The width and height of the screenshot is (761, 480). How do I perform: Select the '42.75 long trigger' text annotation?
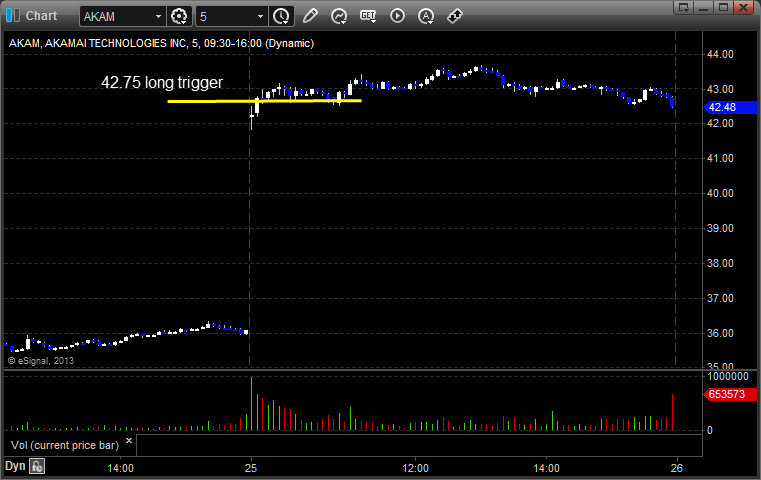pyautogui.click(x=162, y=82)
